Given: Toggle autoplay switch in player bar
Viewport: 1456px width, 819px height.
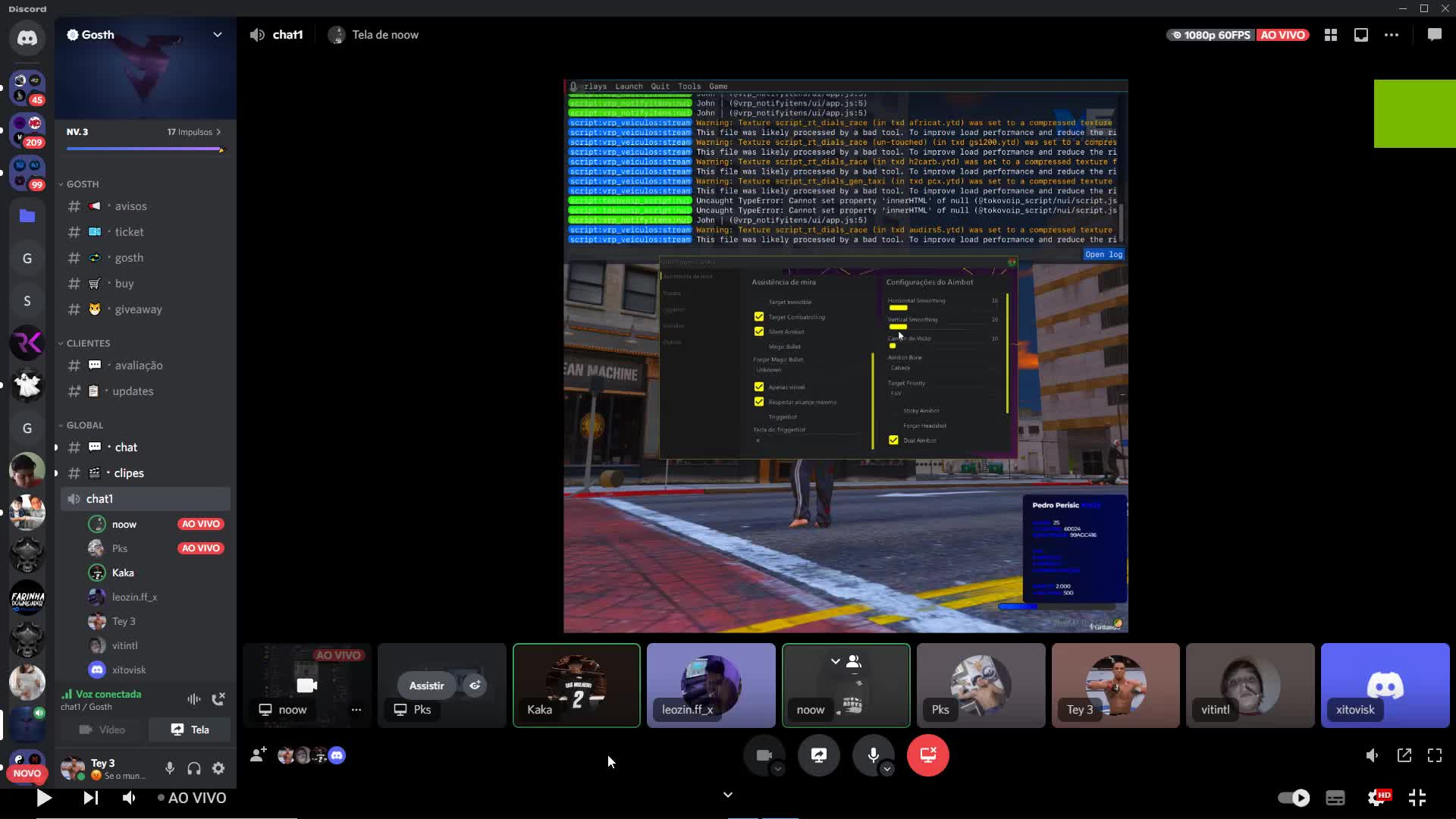Looking at the screenshot, I should (x=1294, y=798).
